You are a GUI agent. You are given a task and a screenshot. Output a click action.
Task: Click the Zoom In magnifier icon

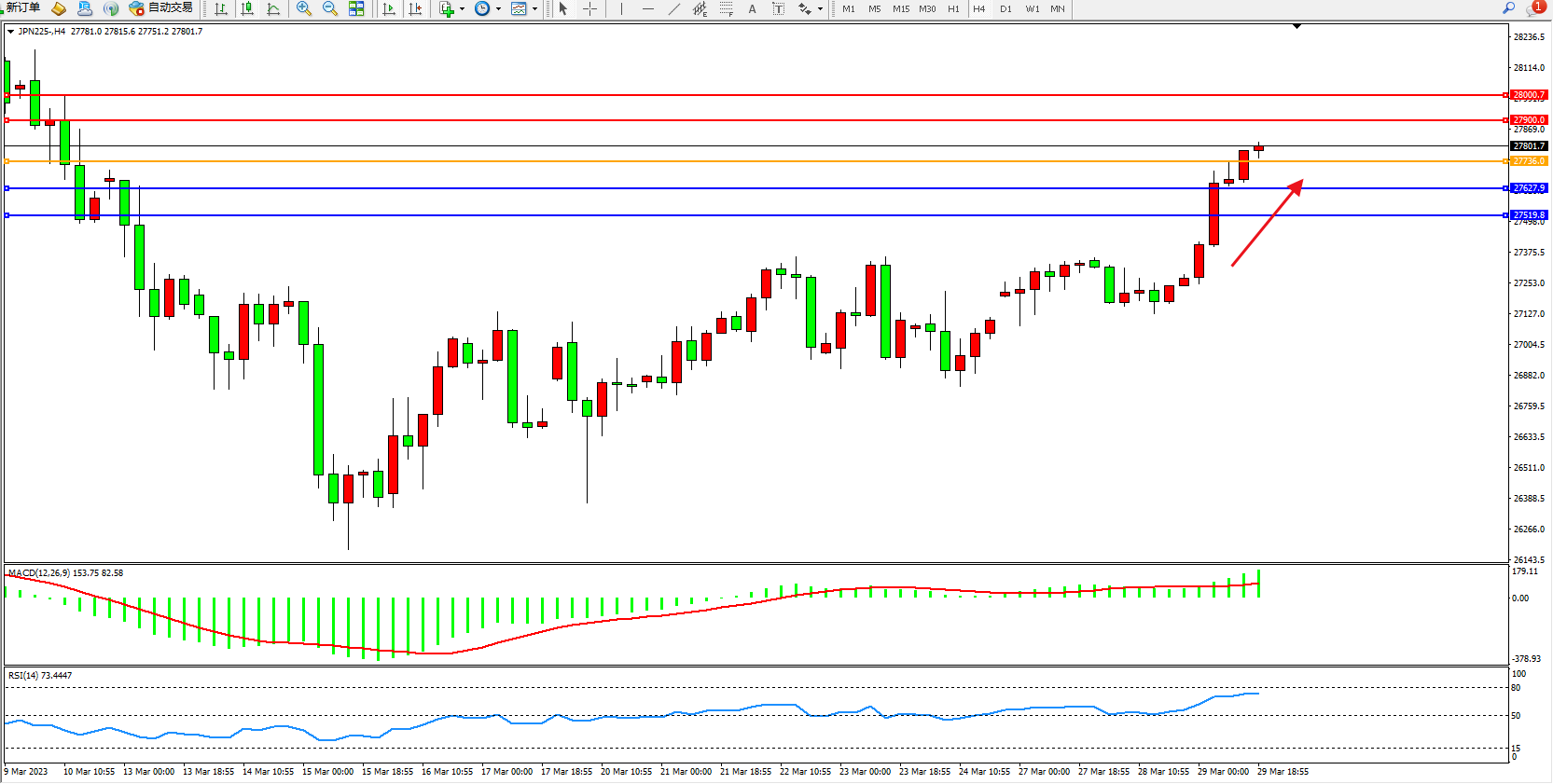pyautogui.click(x=304, y=8)
